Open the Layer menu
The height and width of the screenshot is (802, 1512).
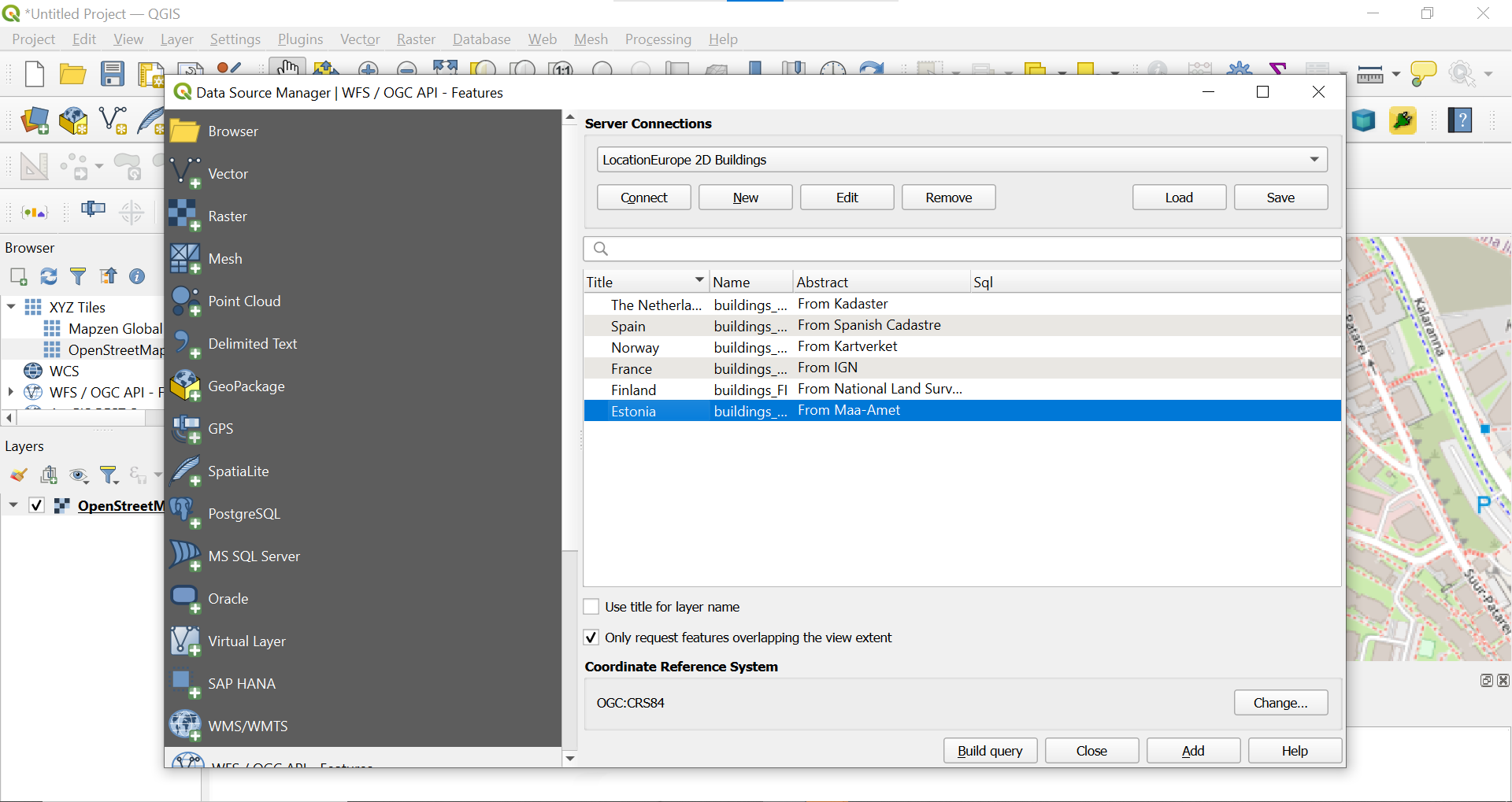click(x=177, y=39)
